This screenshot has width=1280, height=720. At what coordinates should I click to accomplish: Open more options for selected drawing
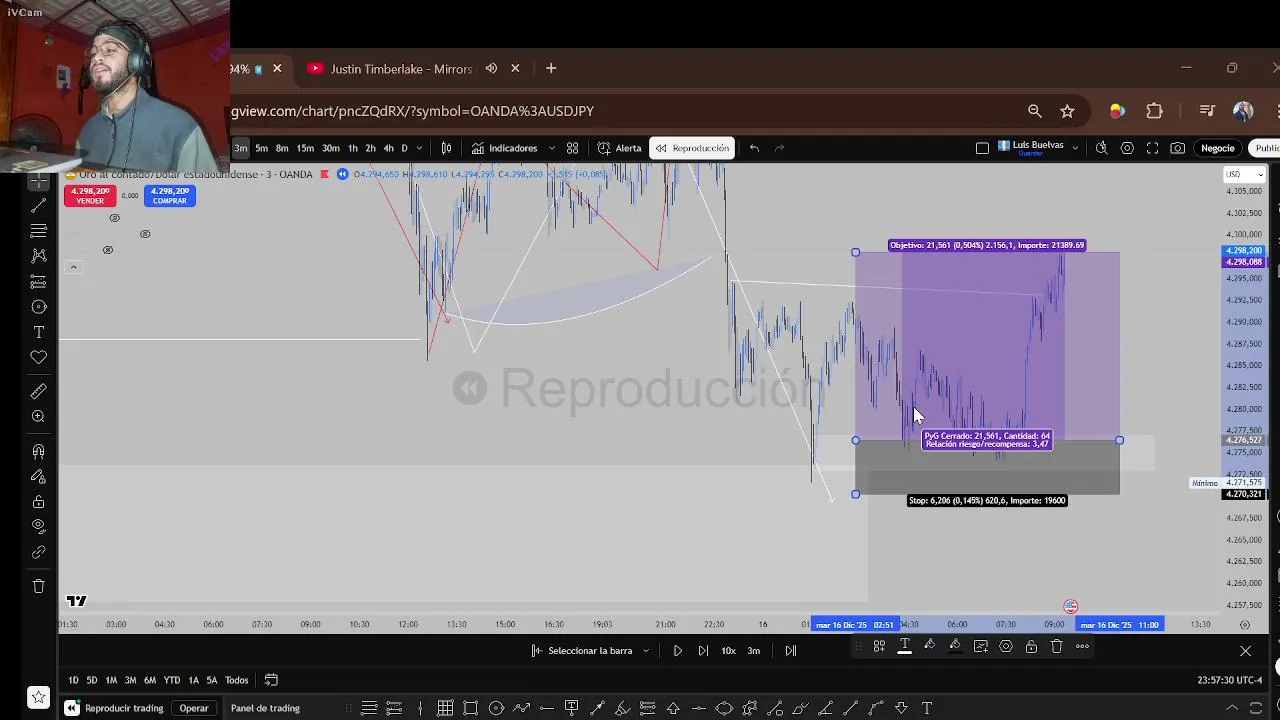pos(1082,646)
